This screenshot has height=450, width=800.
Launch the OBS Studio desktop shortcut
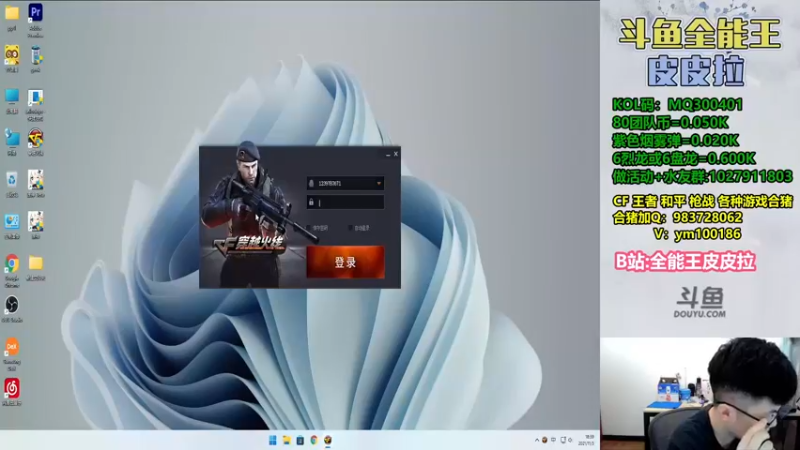[12, 305]
